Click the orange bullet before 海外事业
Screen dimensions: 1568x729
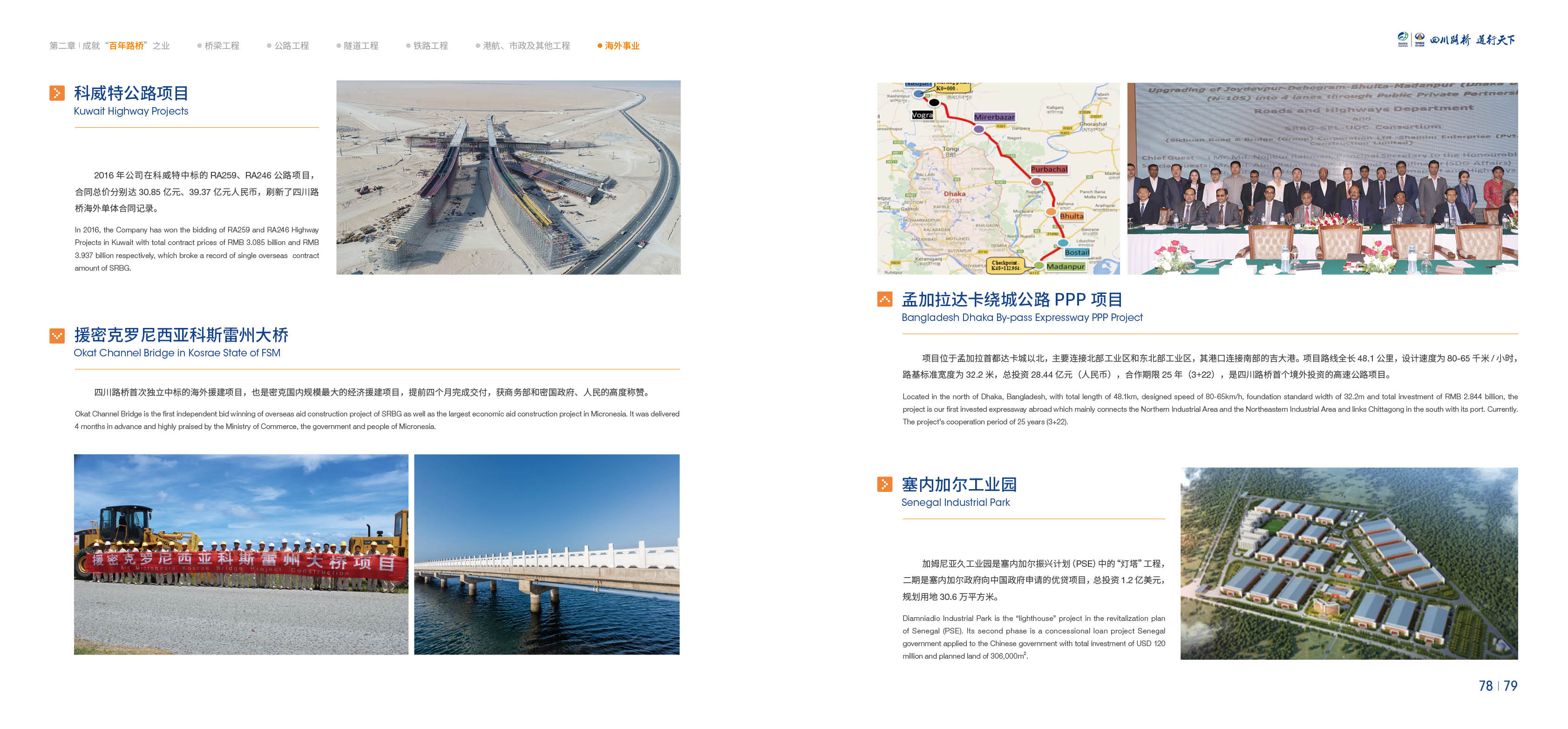pos(599,46)
